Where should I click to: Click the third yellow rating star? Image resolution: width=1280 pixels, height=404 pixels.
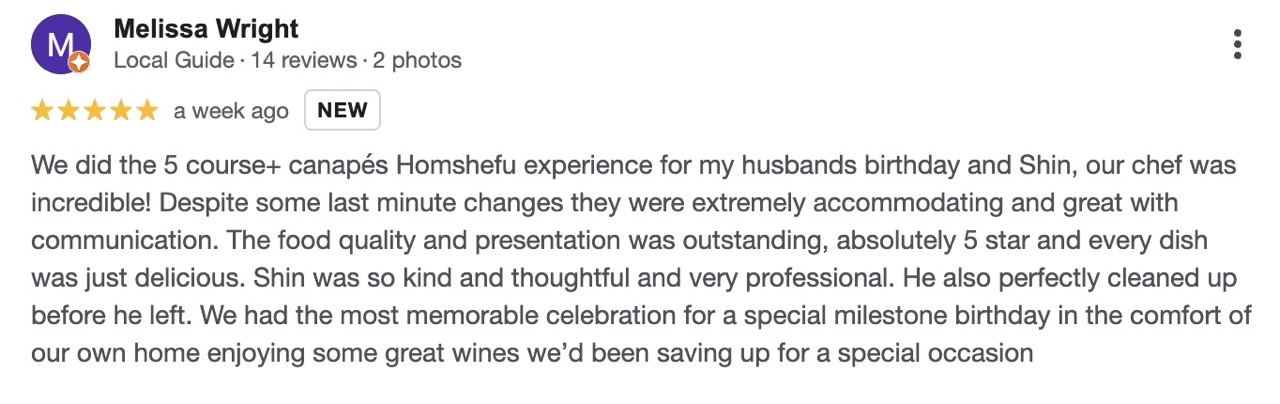94,111
